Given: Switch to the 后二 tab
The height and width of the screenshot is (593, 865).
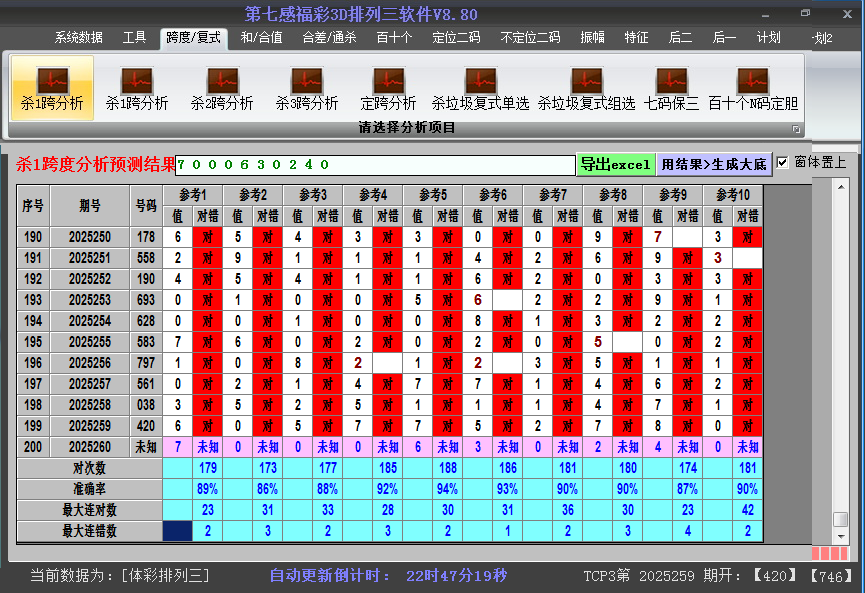Looking at the screenshot, I should (x=680, y=38).
